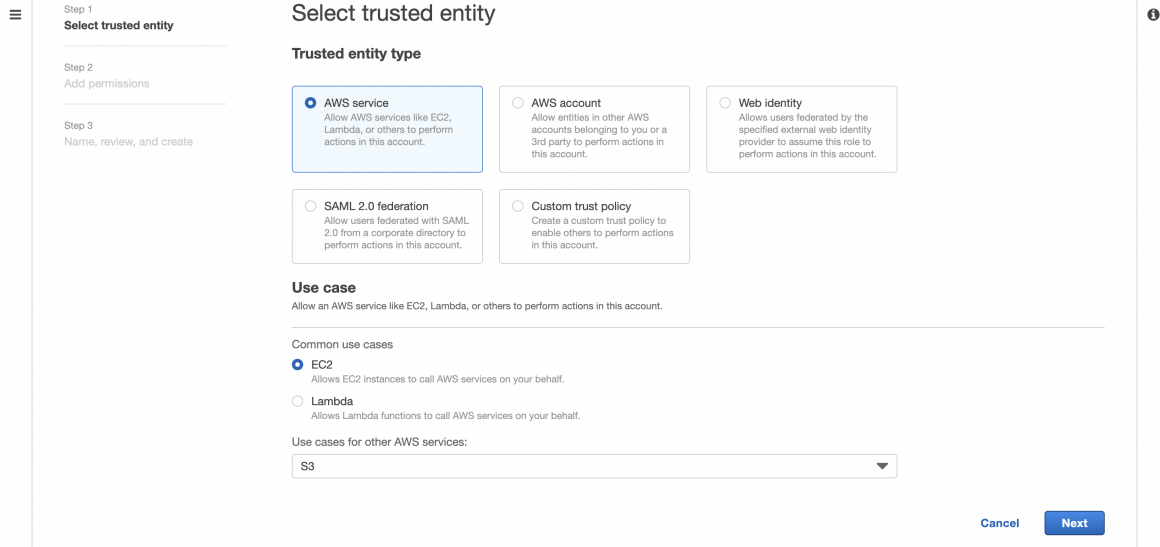Open Step 2 Add permissions

click(106, 84)
